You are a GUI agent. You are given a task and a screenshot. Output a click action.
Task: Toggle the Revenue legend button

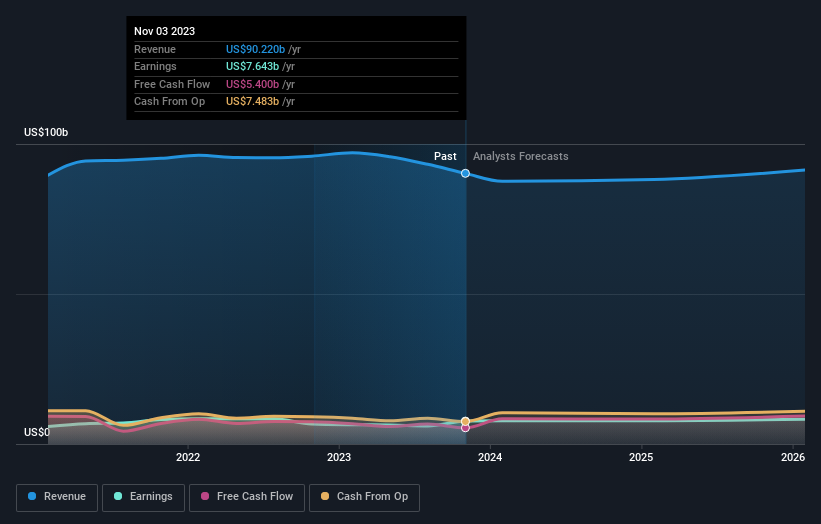57,497
